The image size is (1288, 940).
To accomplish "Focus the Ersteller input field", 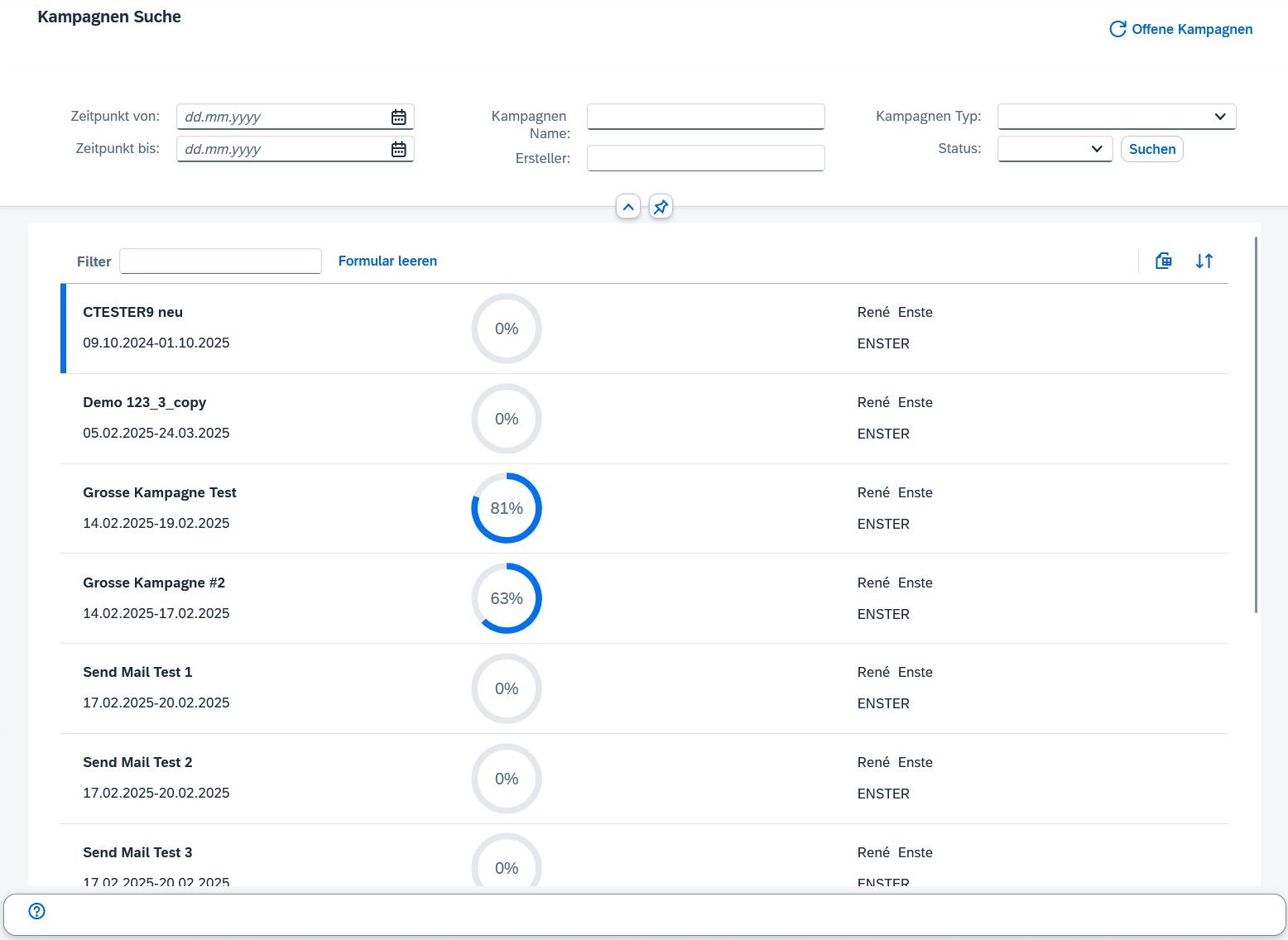I will click(705, 158).
